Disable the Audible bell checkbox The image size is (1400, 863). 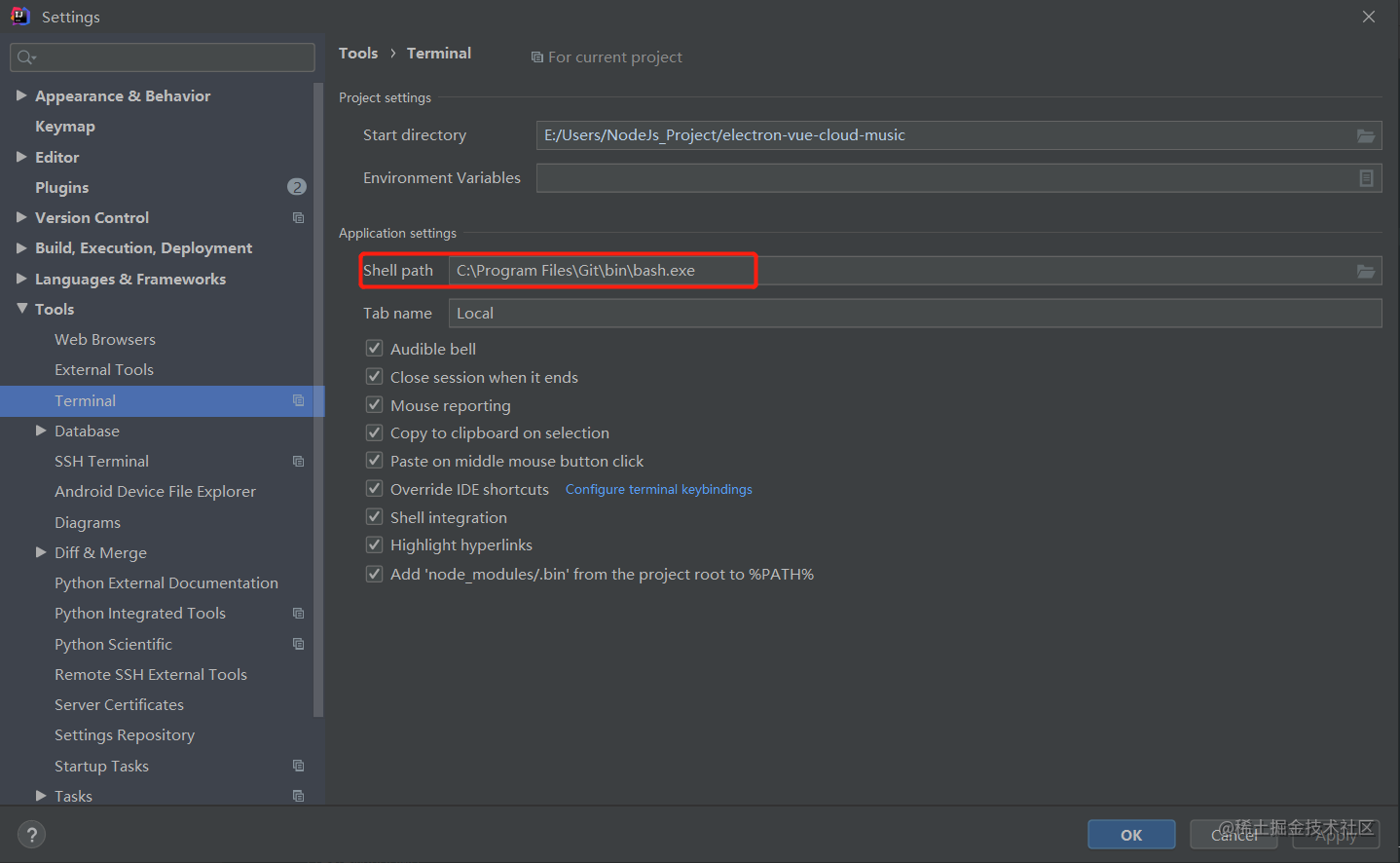coord(374,348)
